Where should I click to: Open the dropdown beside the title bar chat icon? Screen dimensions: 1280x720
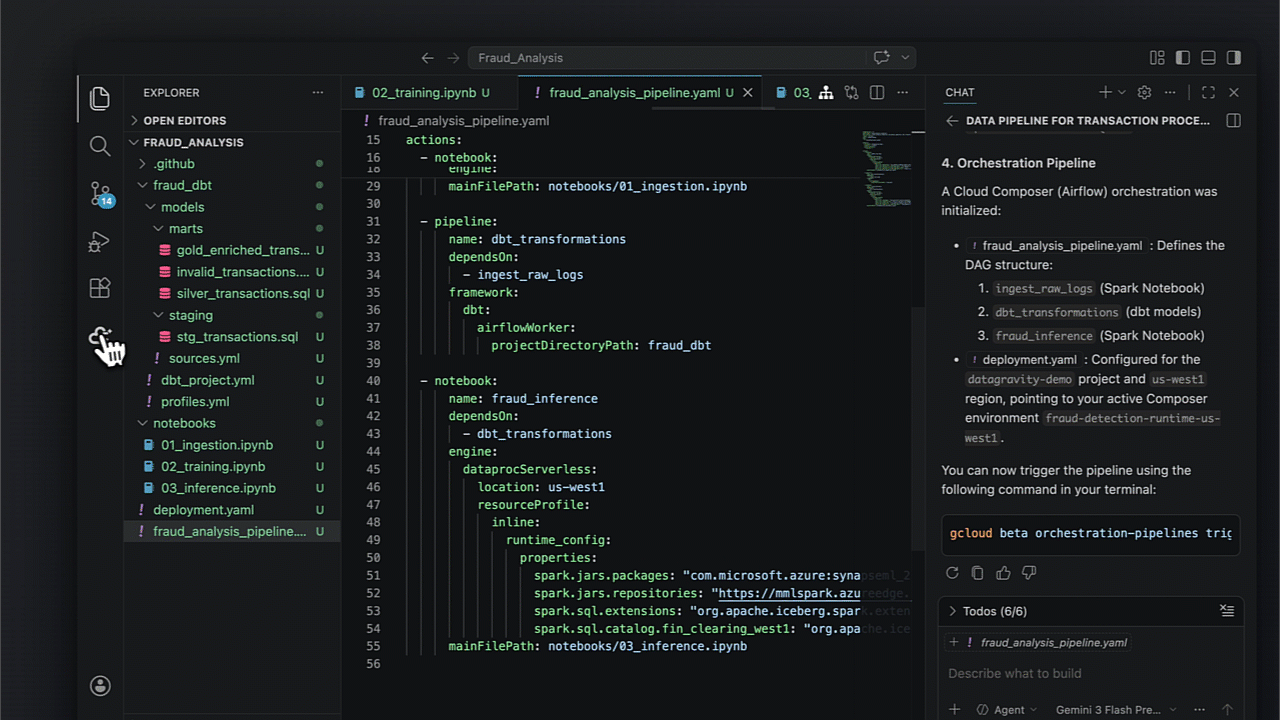[x=905, y=58]
